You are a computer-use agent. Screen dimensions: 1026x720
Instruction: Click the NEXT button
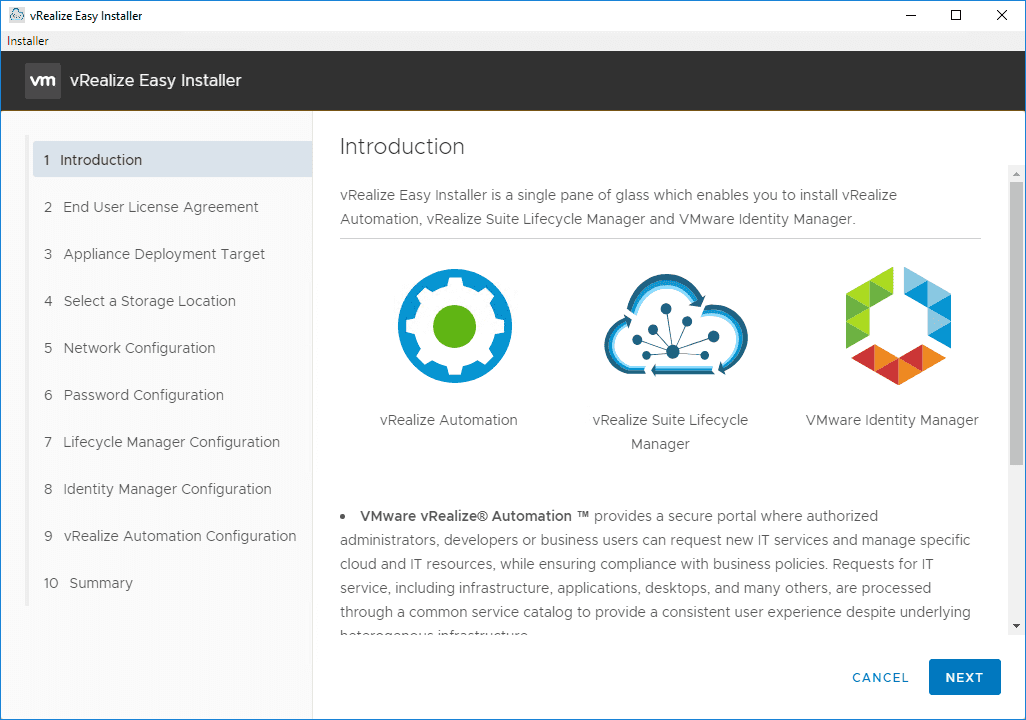pos(963,677)
